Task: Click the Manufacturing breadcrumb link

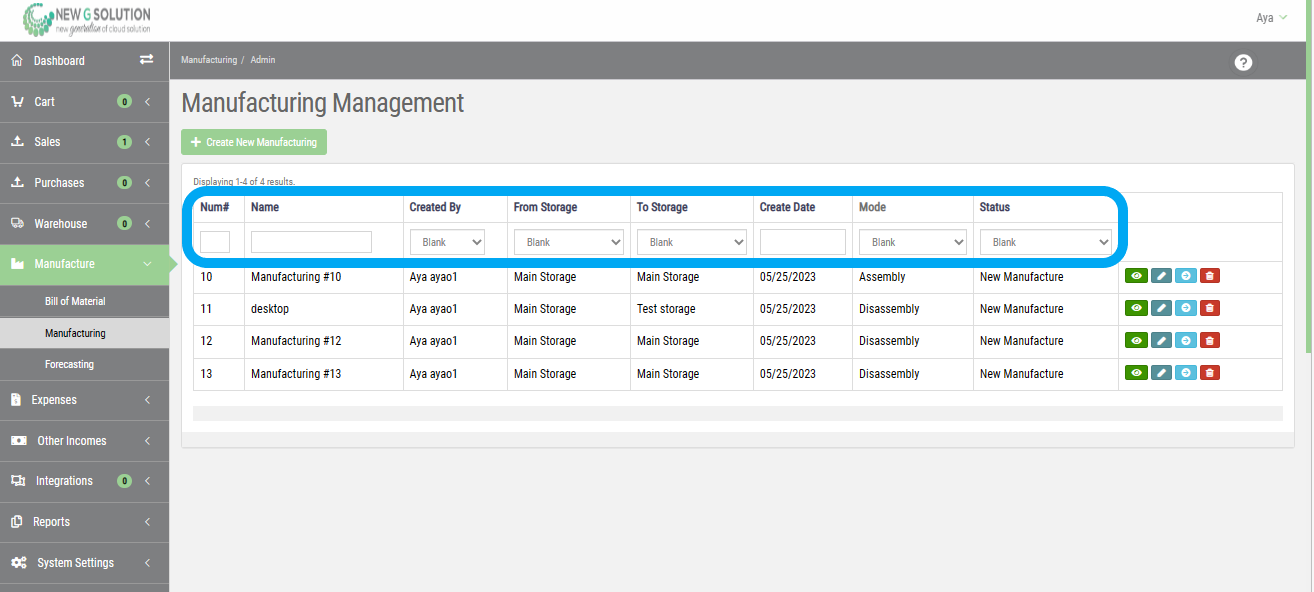Action: 208,60
